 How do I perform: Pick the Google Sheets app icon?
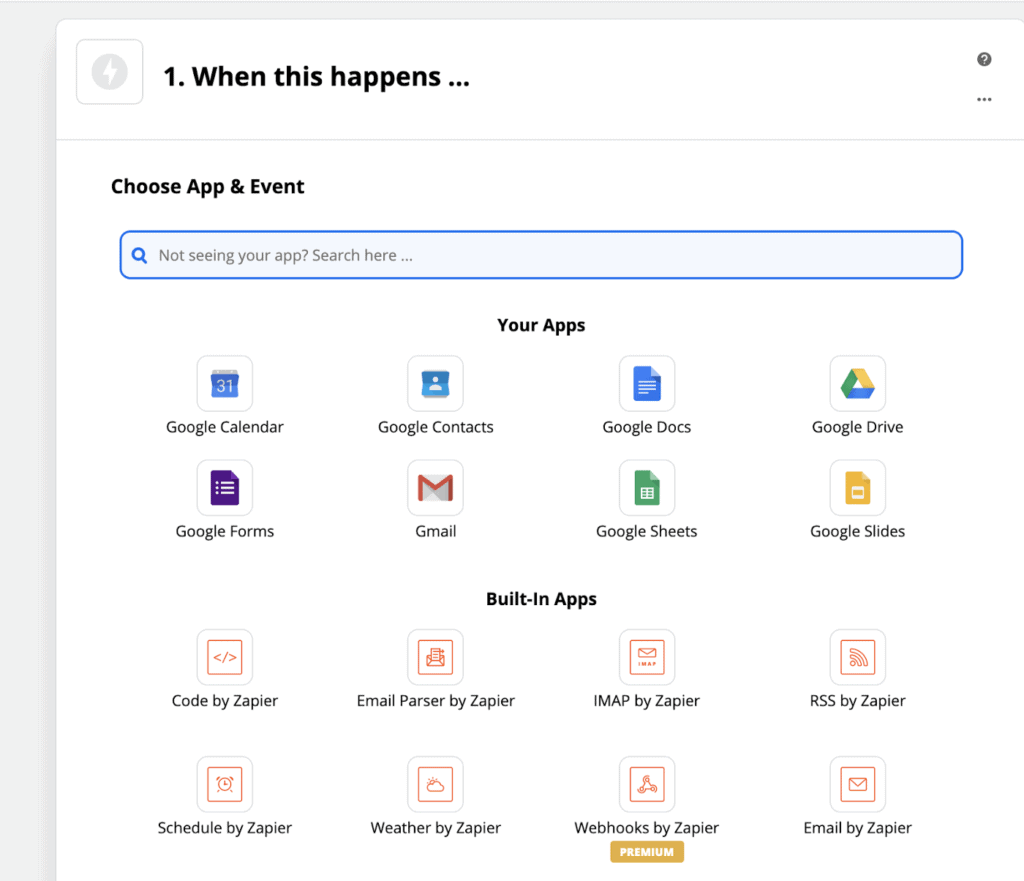(x=647, y=488)
